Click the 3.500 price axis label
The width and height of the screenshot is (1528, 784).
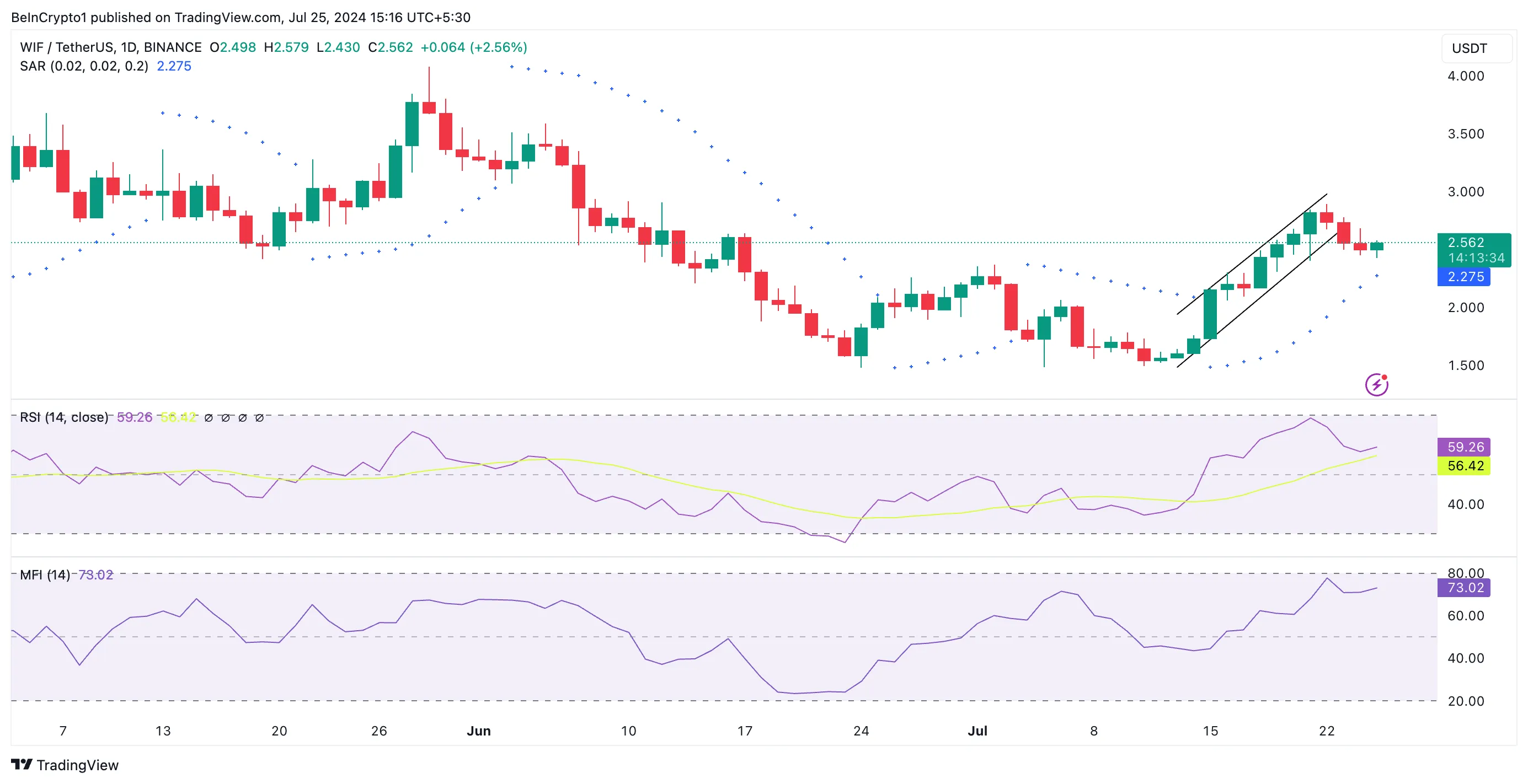[x=1466, y=134]
